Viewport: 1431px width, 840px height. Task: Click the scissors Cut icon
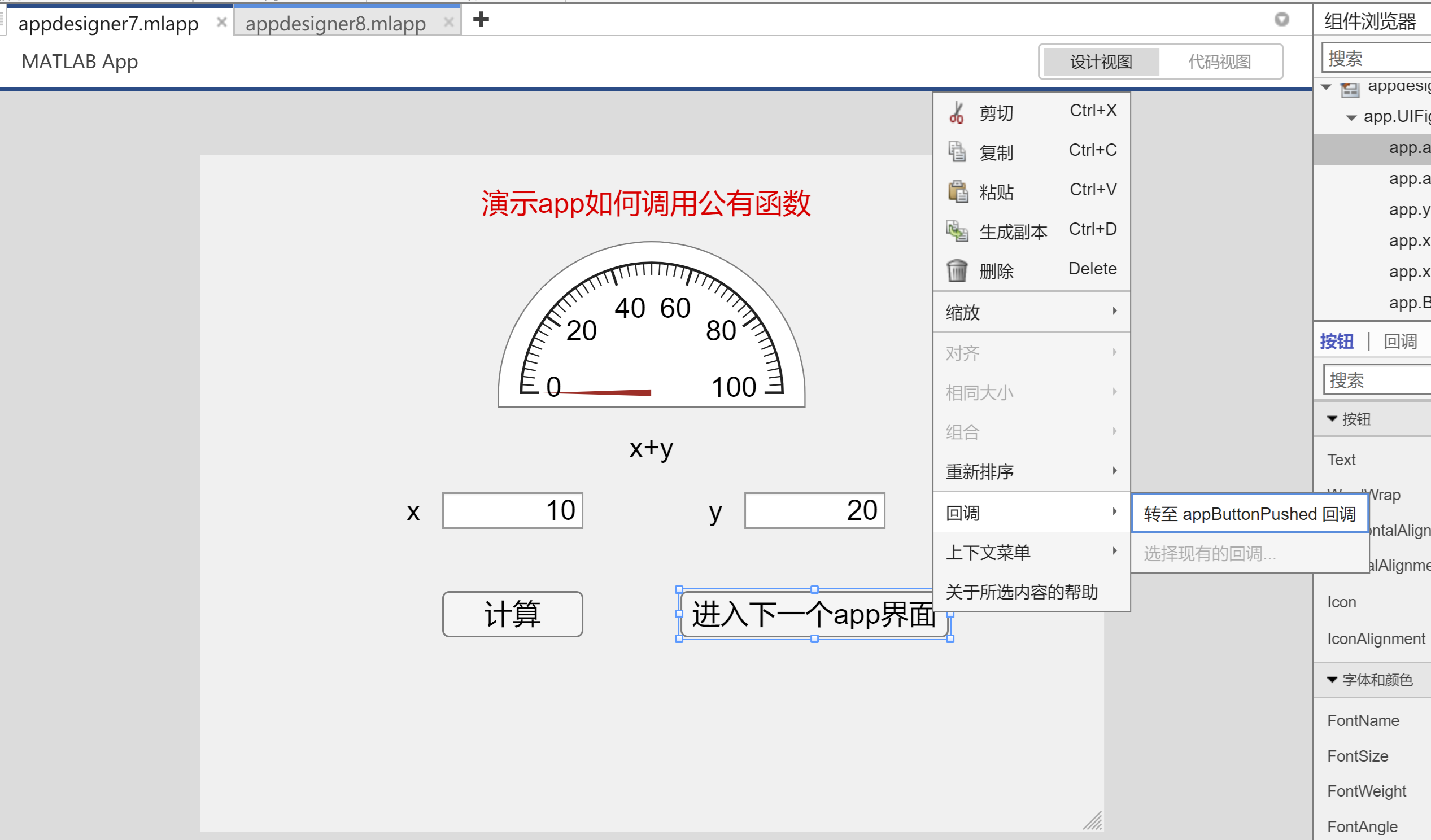[956, 112]
